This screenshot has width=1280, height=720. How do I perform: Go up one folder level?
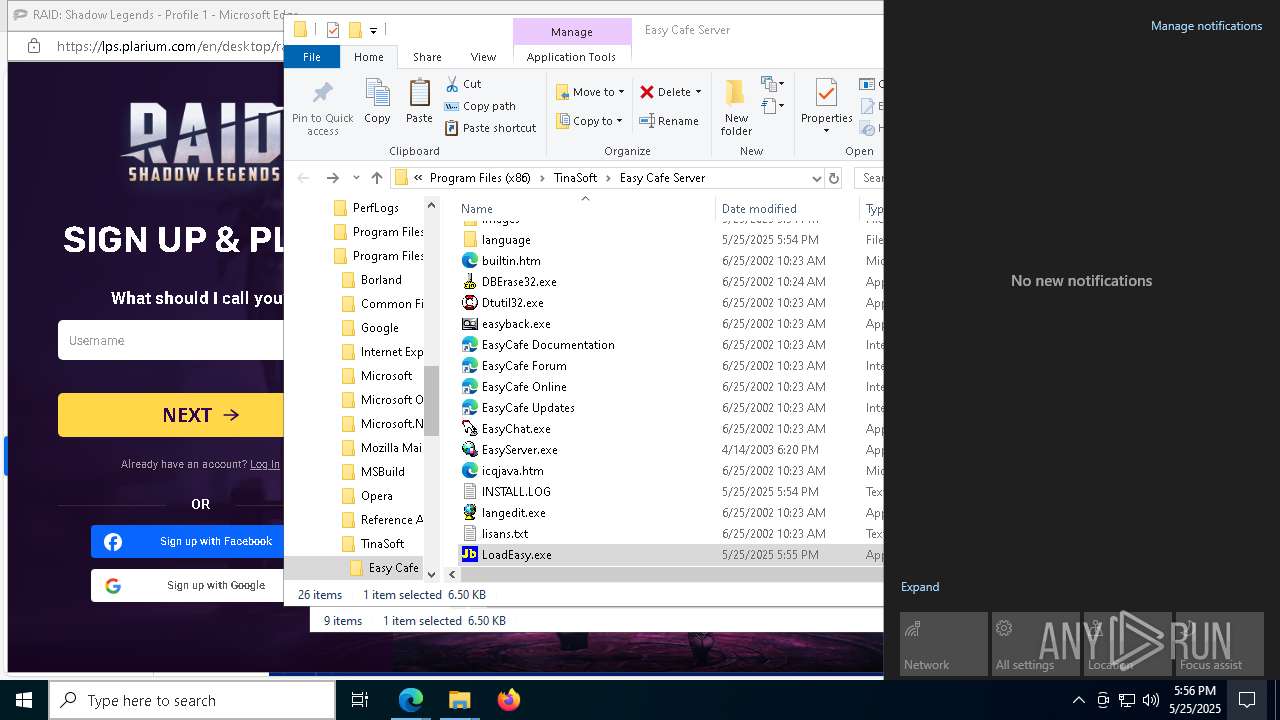point(377,178)
